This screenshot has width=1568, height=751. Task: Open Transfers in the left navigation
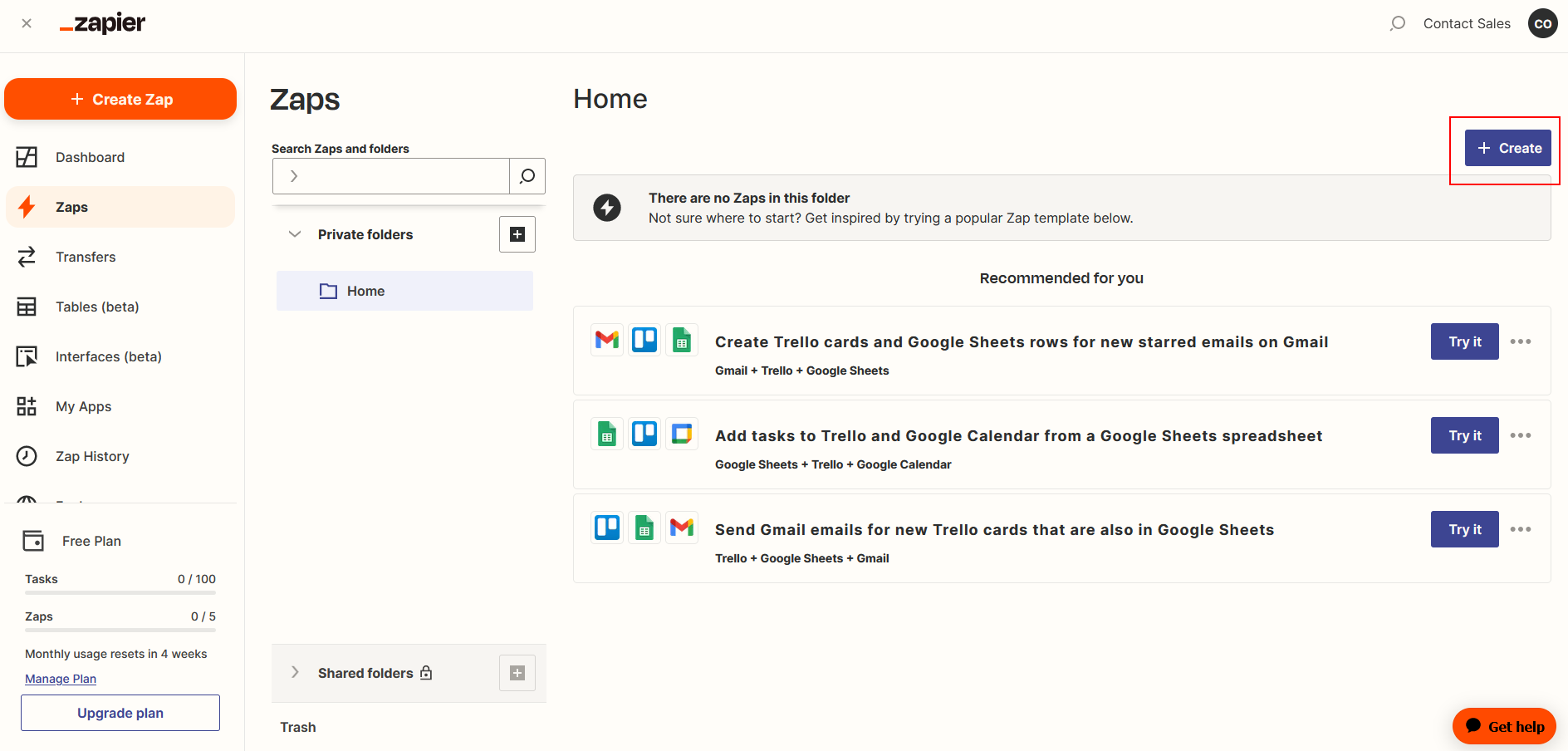[86, 257]
